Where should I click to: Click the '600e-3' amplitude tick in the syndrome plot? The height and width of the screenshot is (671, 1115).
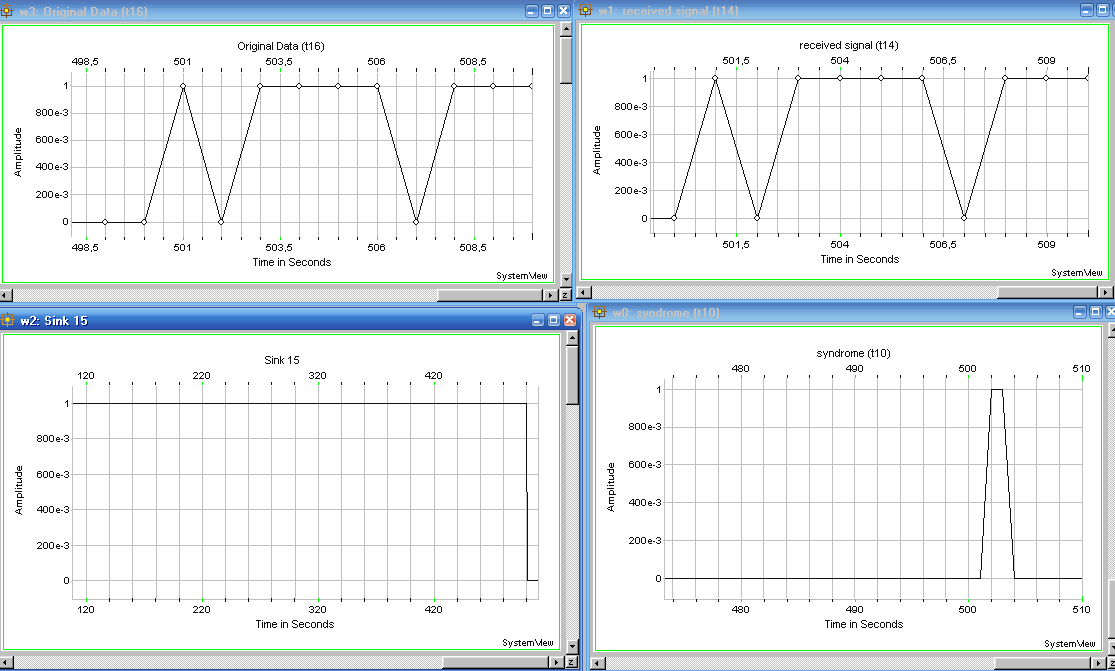click(645, 464)
